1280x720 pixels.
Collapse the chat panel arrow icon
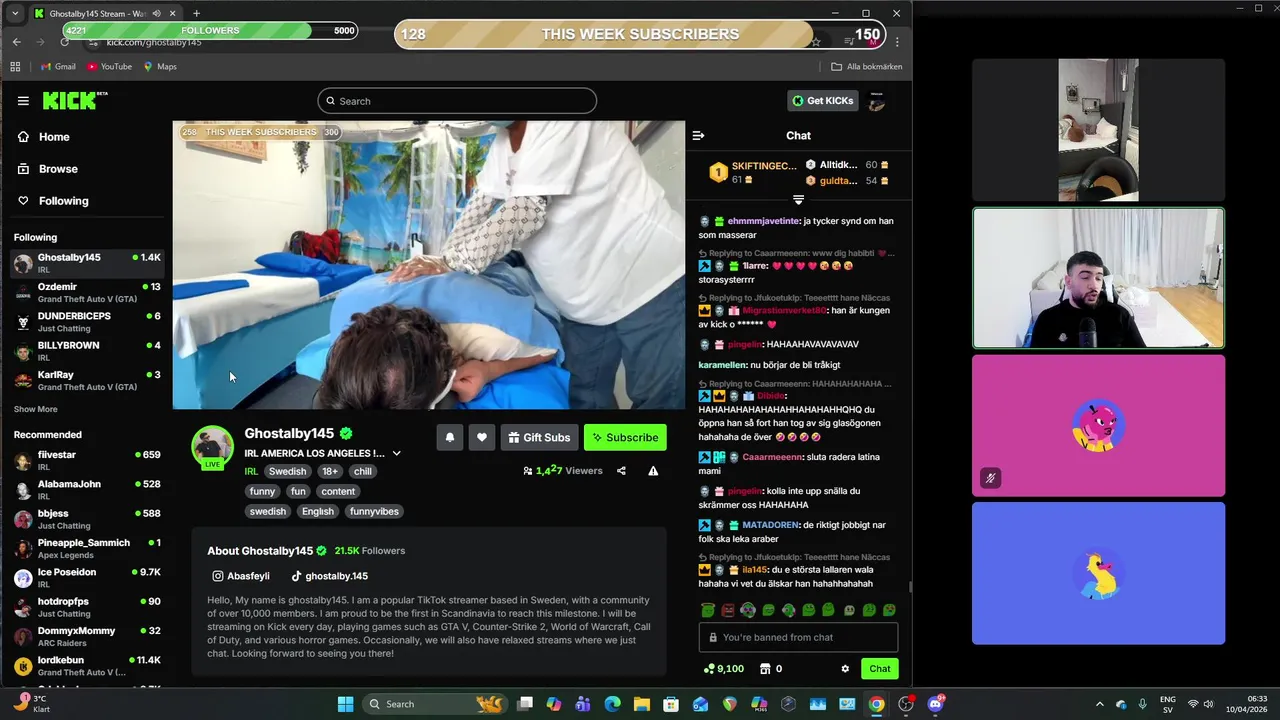pyautogui.click(x=698, y=135)
